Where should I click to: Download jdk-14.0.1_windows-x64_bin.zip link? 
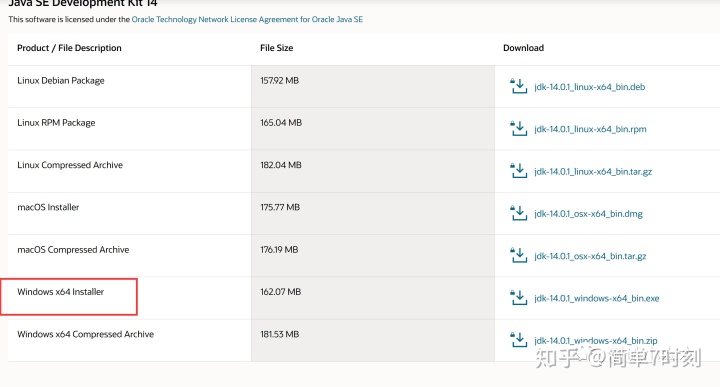click(x=596, y=341)
